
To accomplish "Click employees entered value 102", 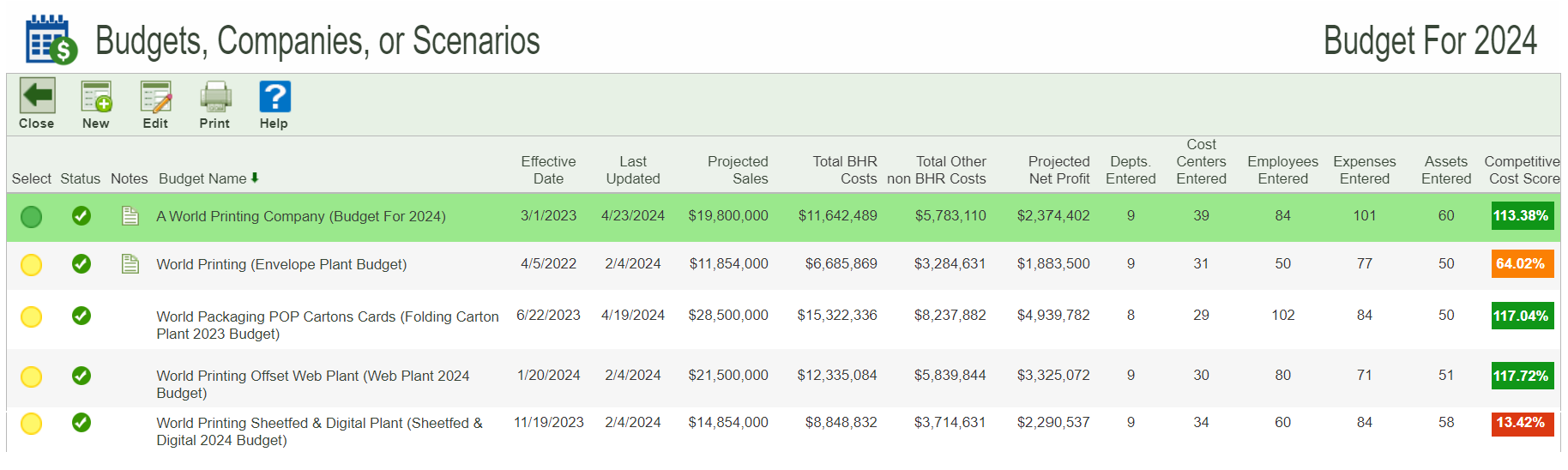I will coord(1283,316).
